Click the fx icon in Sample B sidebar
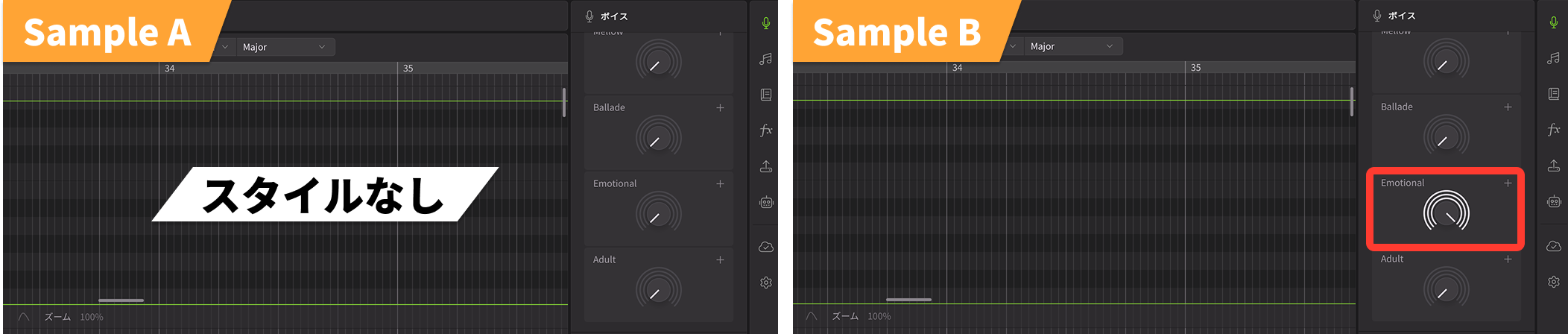Image resolution: width=1568 pixels, height=334 pixels. [x=1553, y=130]
